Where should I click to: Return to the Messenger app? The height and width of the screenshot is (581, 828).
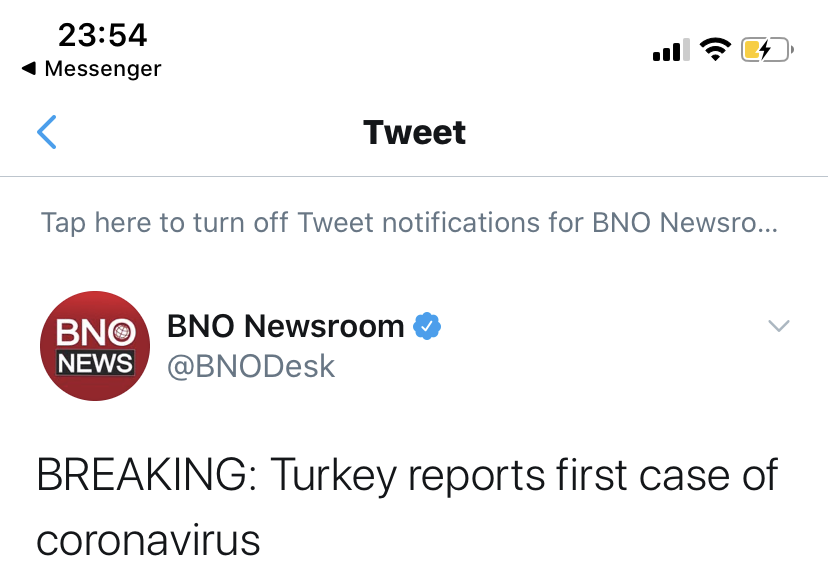[x=102, y=69]
